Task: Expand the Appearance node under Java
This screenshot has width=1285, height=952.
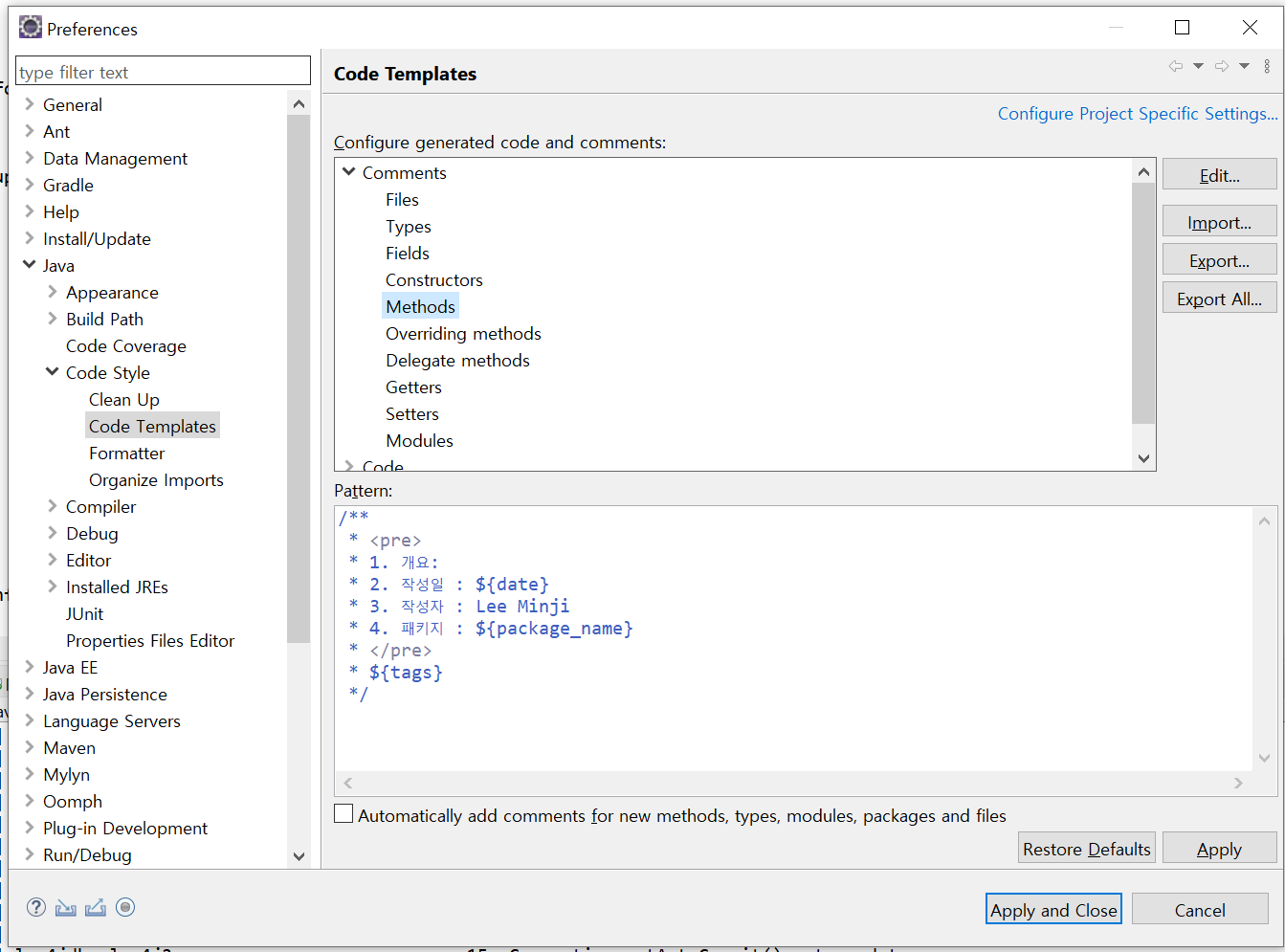Action: coord(53,292)
